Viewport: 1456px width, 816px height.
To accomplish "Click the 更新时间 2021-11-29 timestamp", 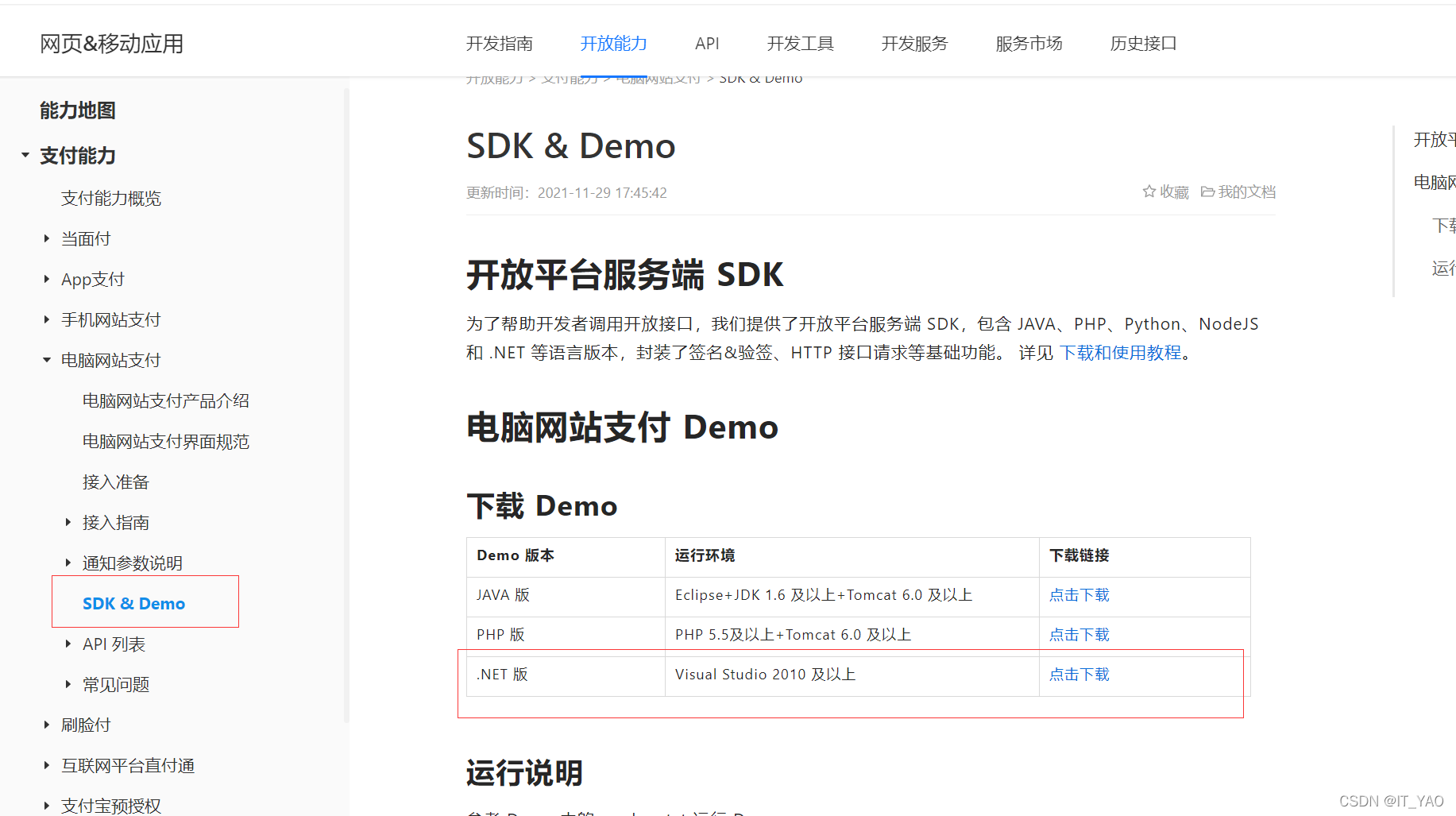I will (566, 193).
